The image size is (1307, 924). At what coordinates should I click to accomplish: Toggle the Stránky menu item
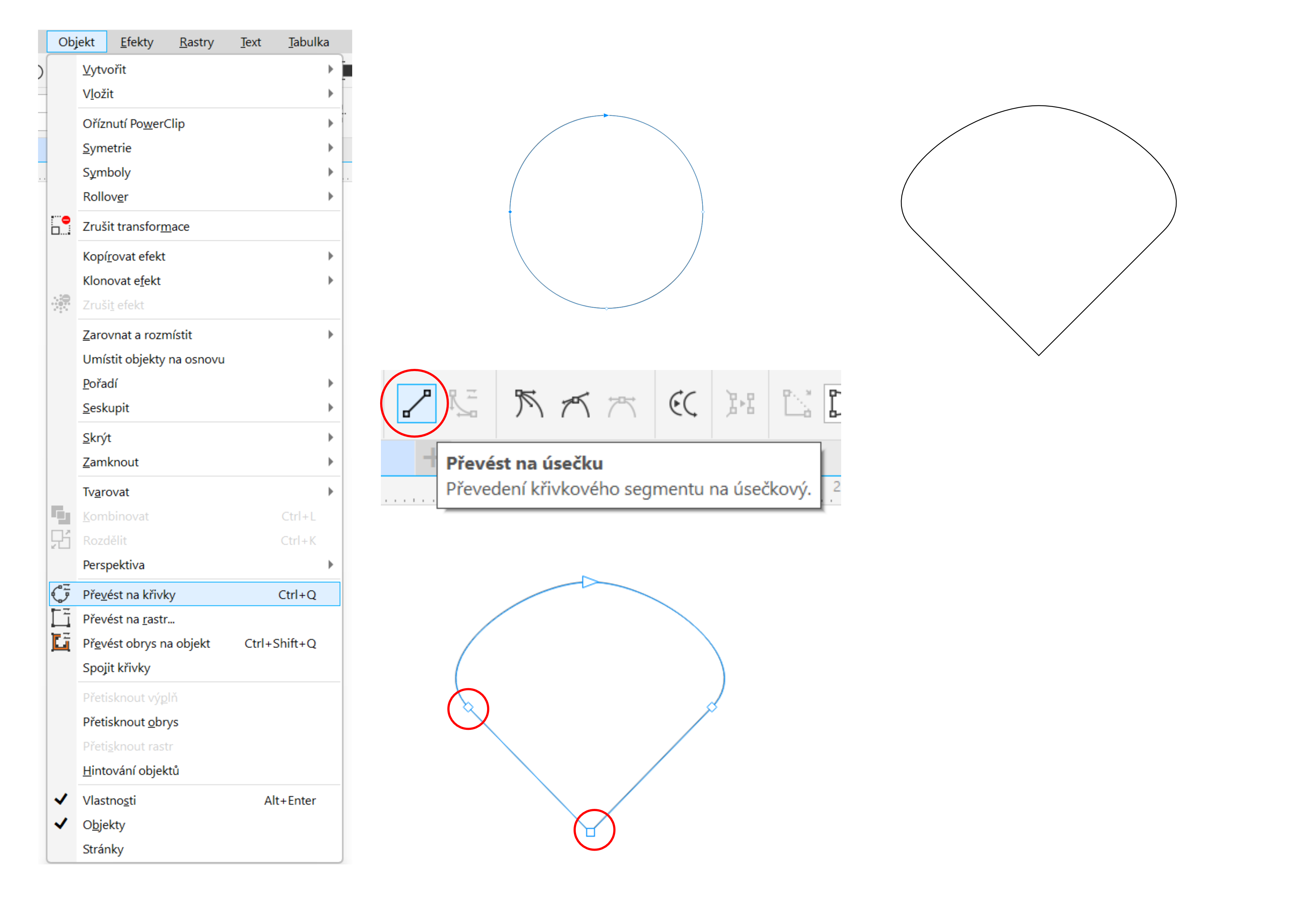103,849
